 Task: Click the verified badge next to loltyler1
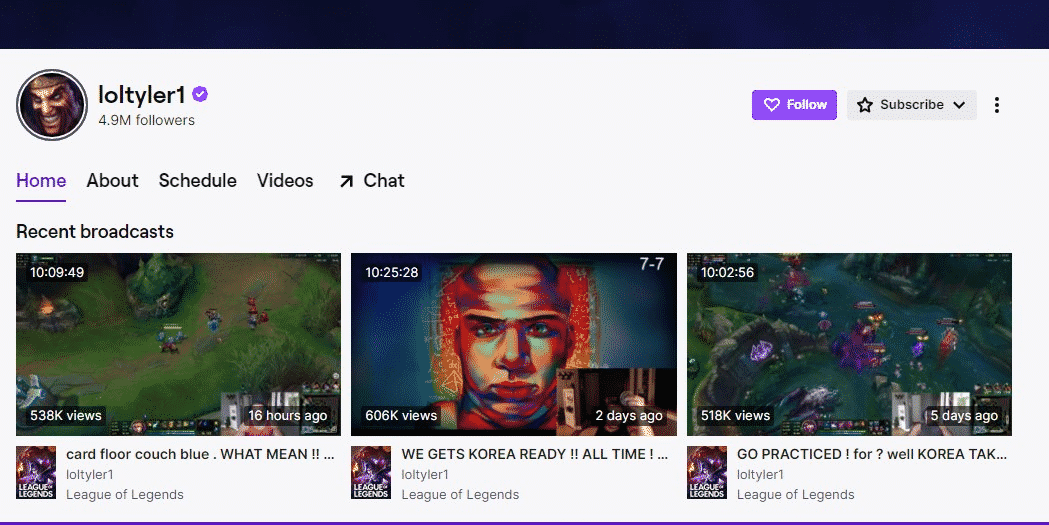coord(200,94)
